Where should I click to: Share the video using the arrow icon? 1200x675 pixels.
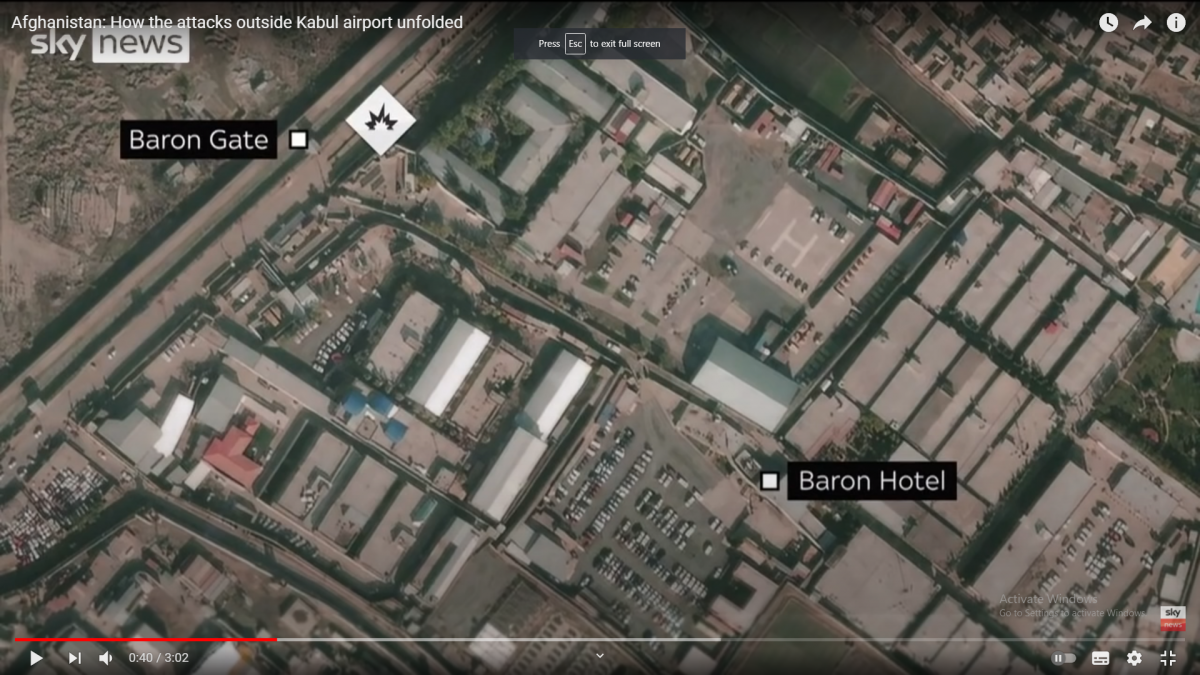coord(1142,22)
